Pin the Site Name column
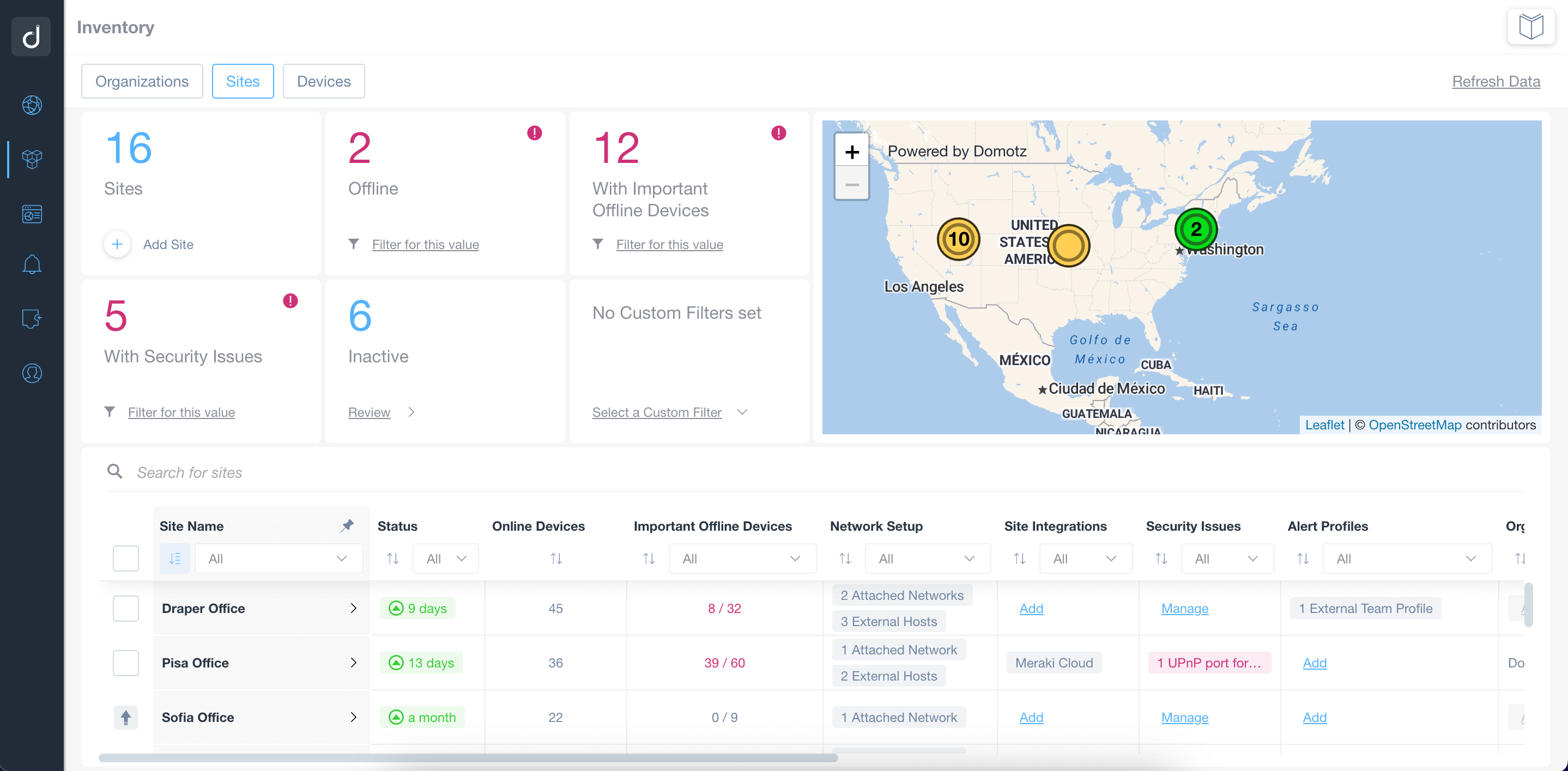1568x771 pixels. (347, 526)
